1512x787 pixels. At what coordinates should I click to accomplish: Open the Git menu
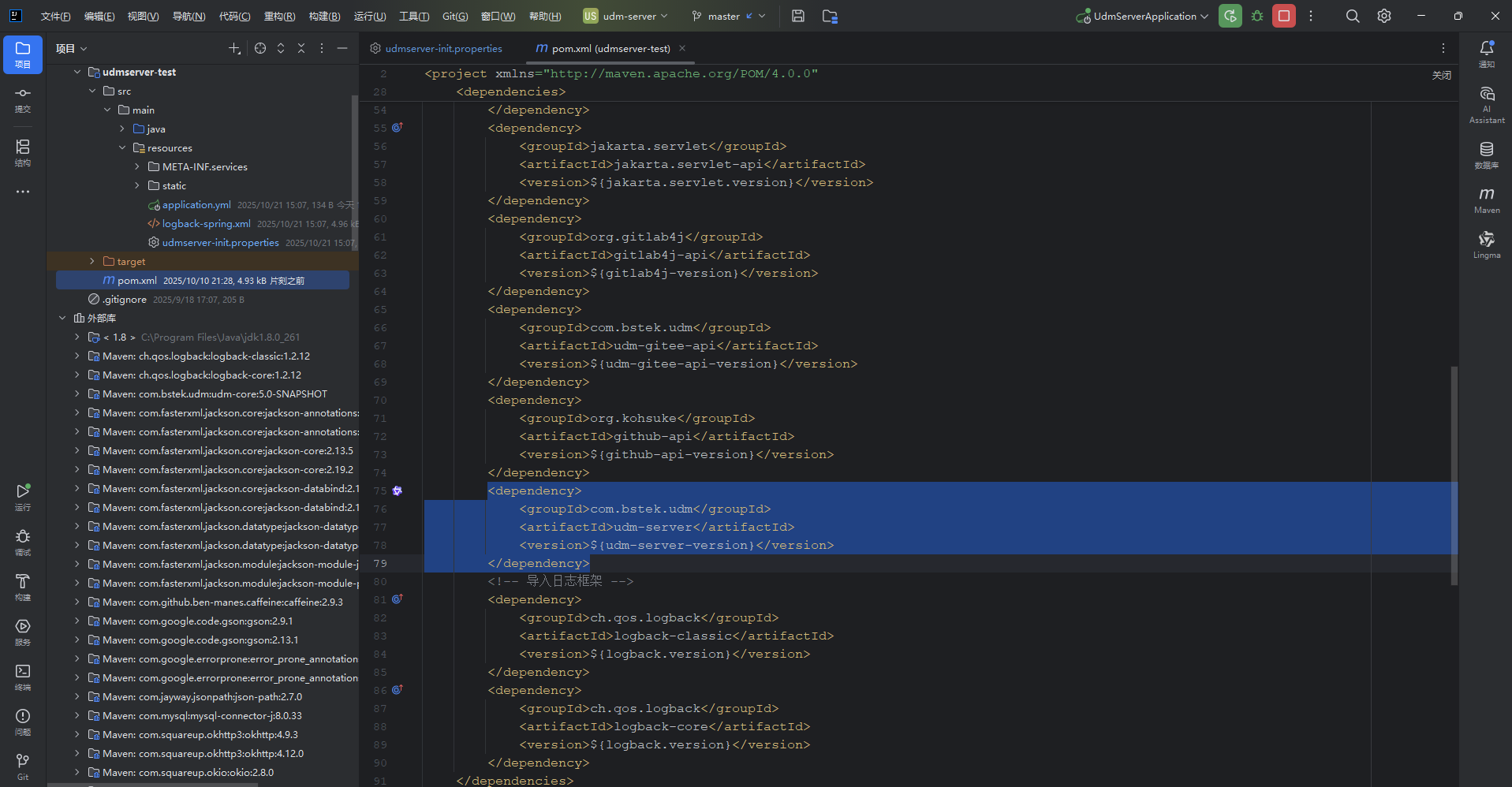[454, 16]
